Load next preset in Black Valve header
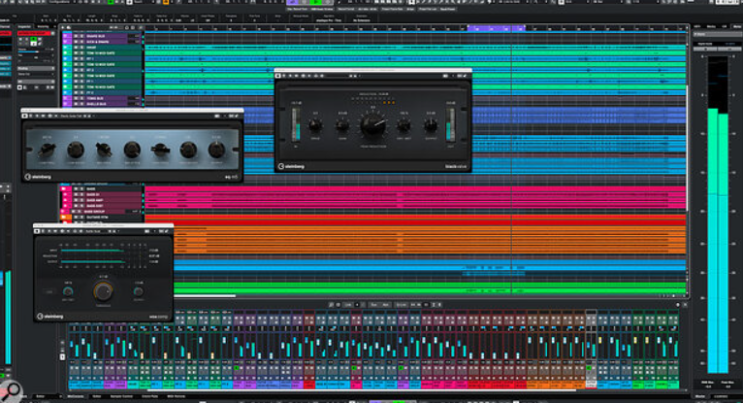Screen dimensions: 743x403 [x=355, y=75]
